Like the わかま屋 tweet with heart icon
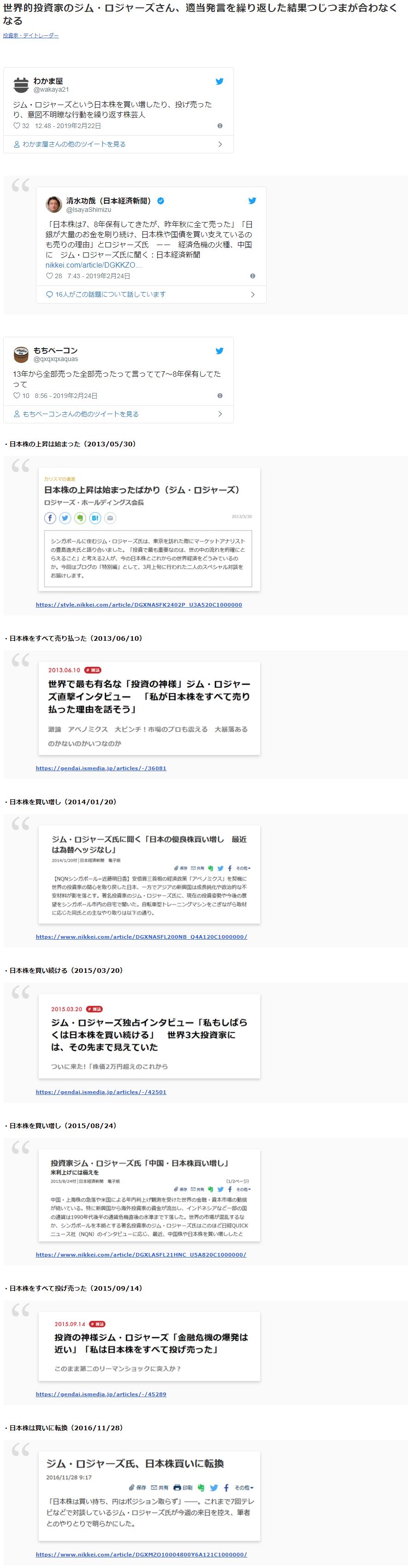This screenshot has width=410, height=1568. pyautogui.click(x=17, y=126)
